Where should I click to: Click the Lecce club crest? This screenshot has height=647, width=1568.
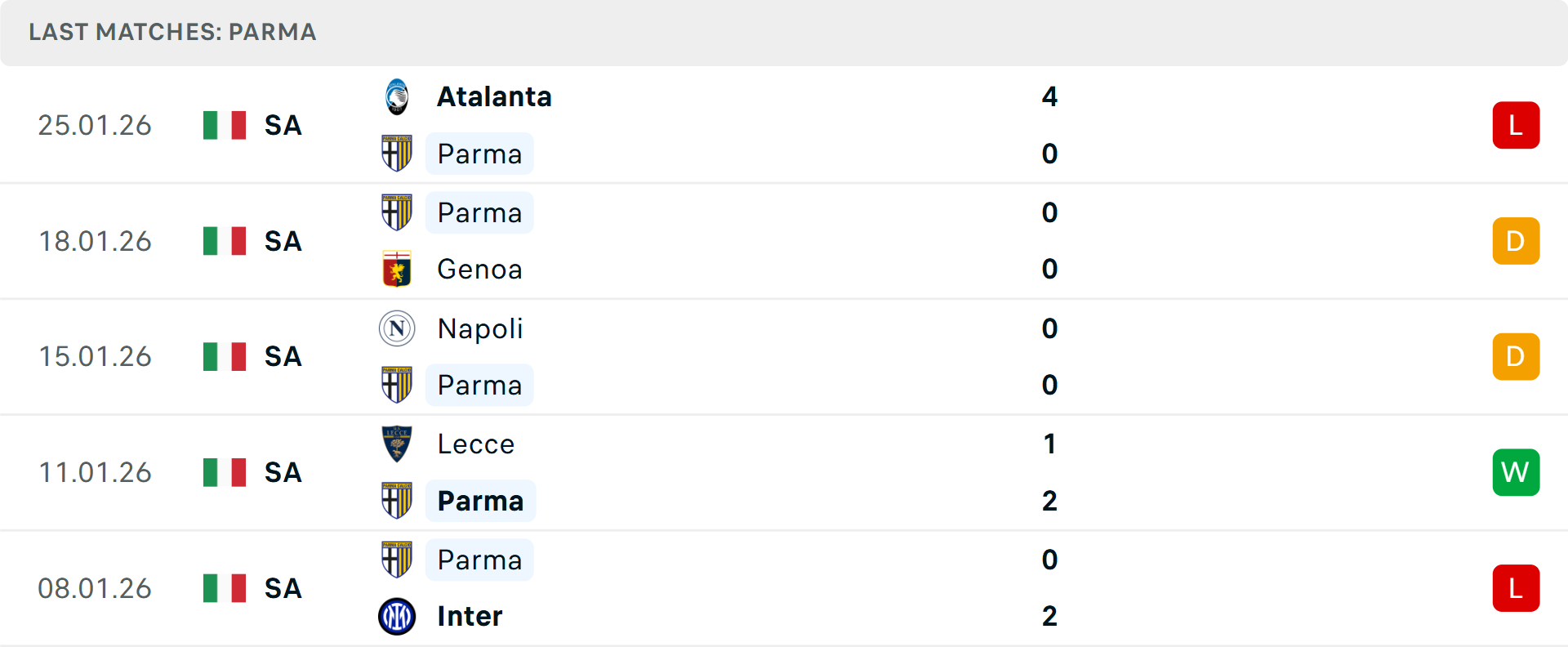(397, 444)
